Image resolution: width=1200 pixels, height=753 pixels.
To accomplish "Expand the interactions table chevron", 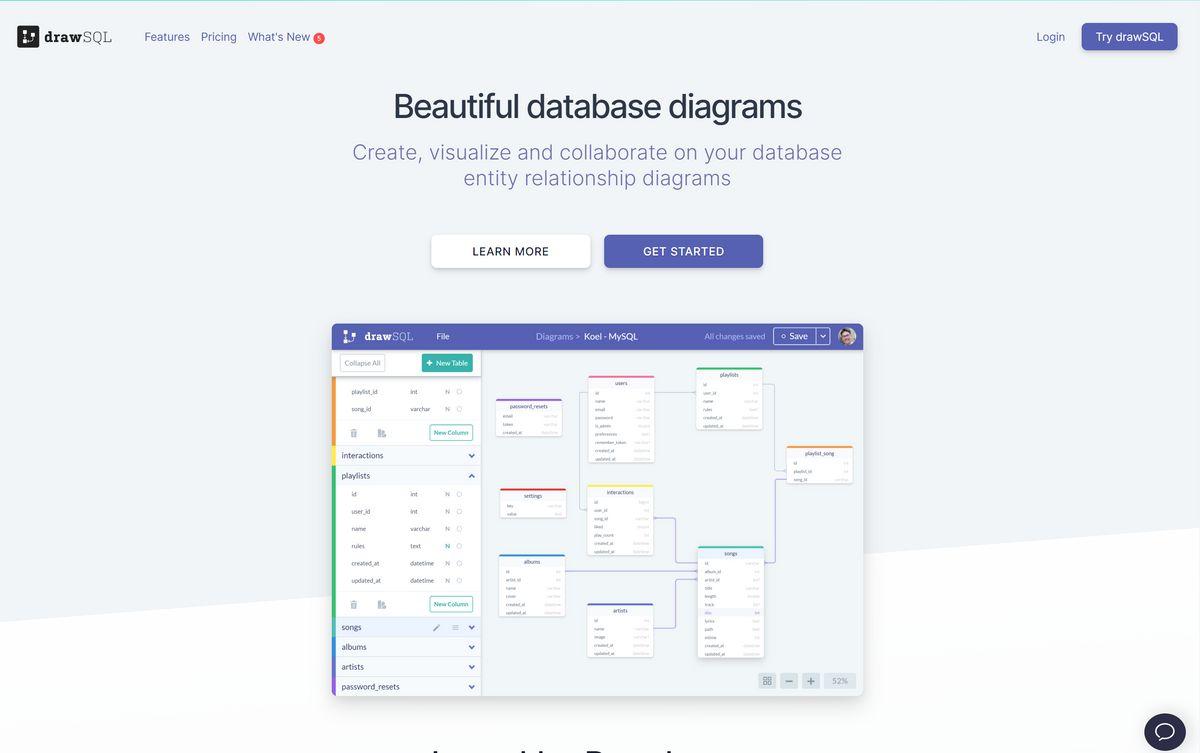I will point(471,455).
